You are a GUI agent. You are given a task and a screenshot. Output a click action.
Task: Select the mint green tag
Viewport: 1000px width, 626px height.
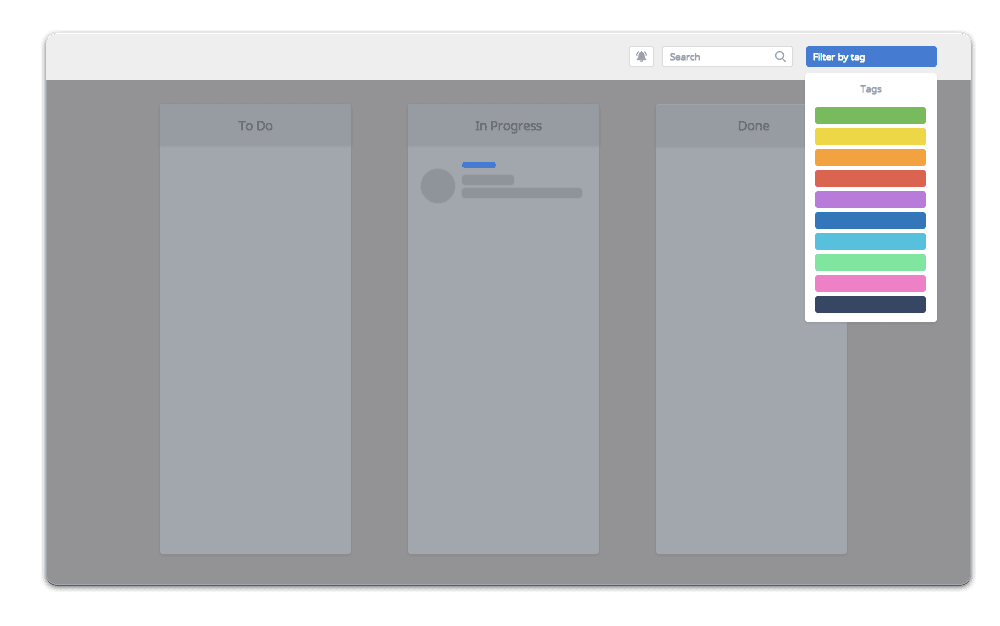tap(870, 263)
